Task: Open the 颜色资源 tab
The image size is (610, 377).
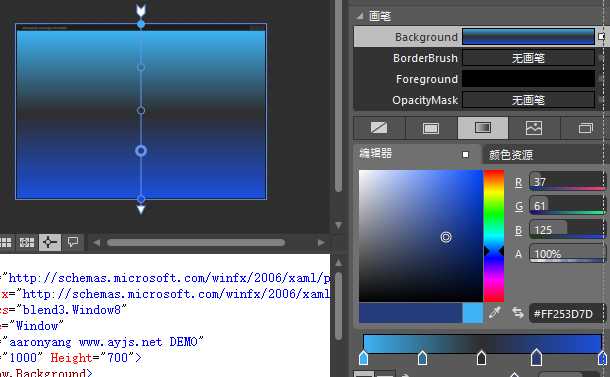Action: pos(510,155)
